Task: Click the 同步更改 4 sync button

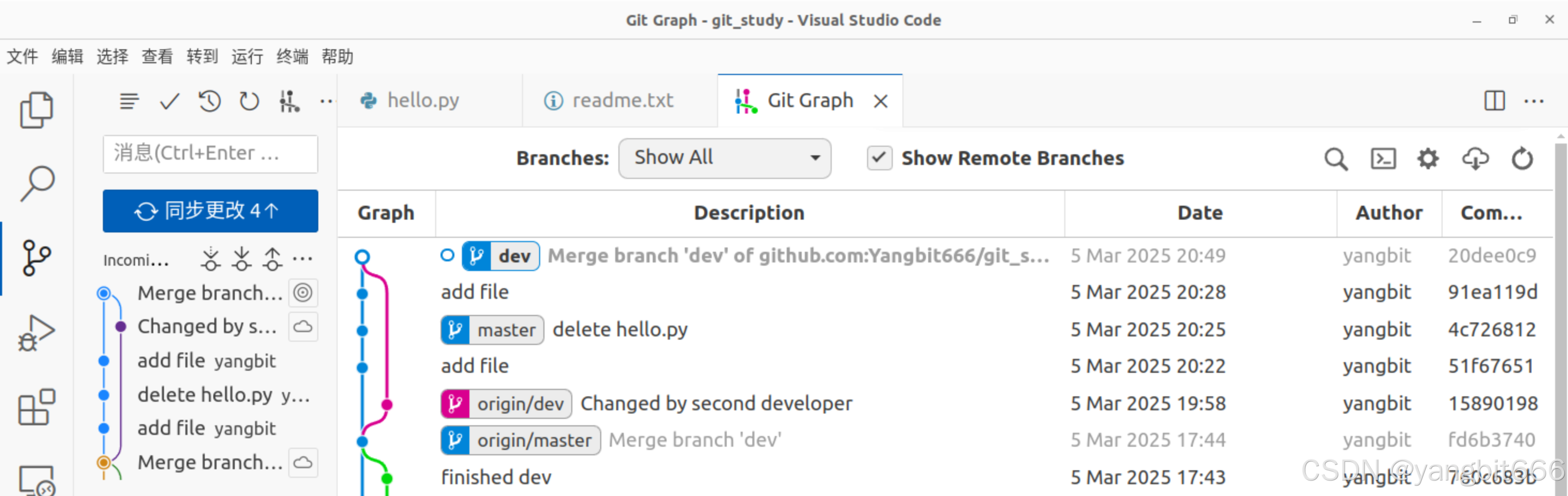Action: (x=210, y=211)
